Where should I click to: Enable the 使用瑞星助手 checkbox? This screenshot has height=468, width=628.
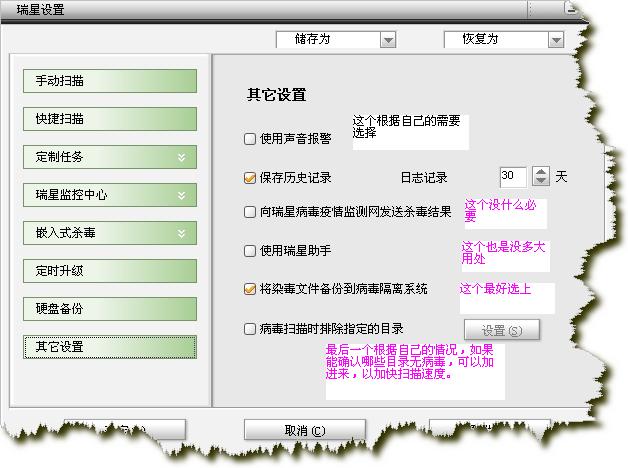tap(250, 251)
